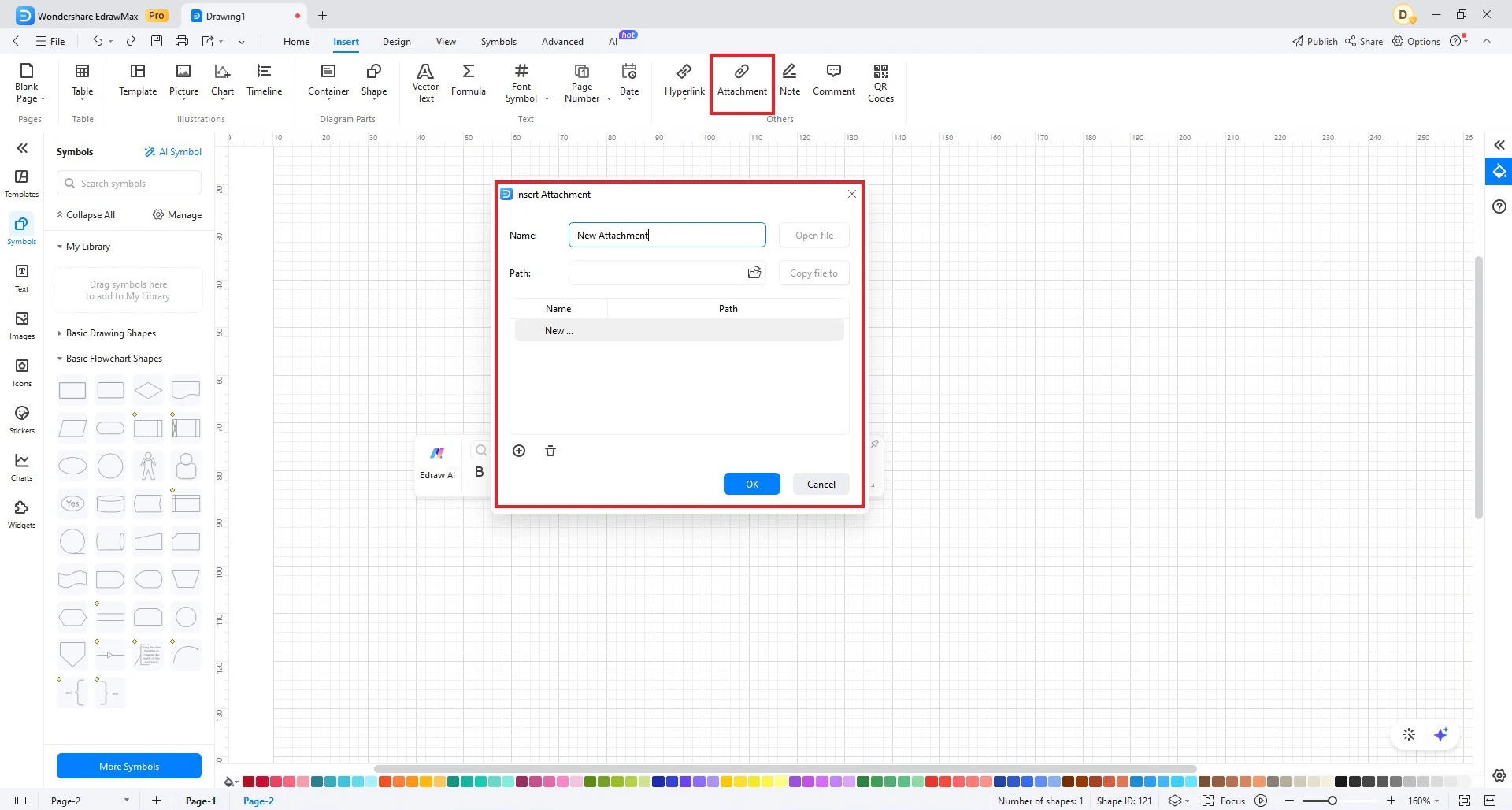Open Templates in left sidebar
This screenshot has height=810, width=1512.
point(21,184)
